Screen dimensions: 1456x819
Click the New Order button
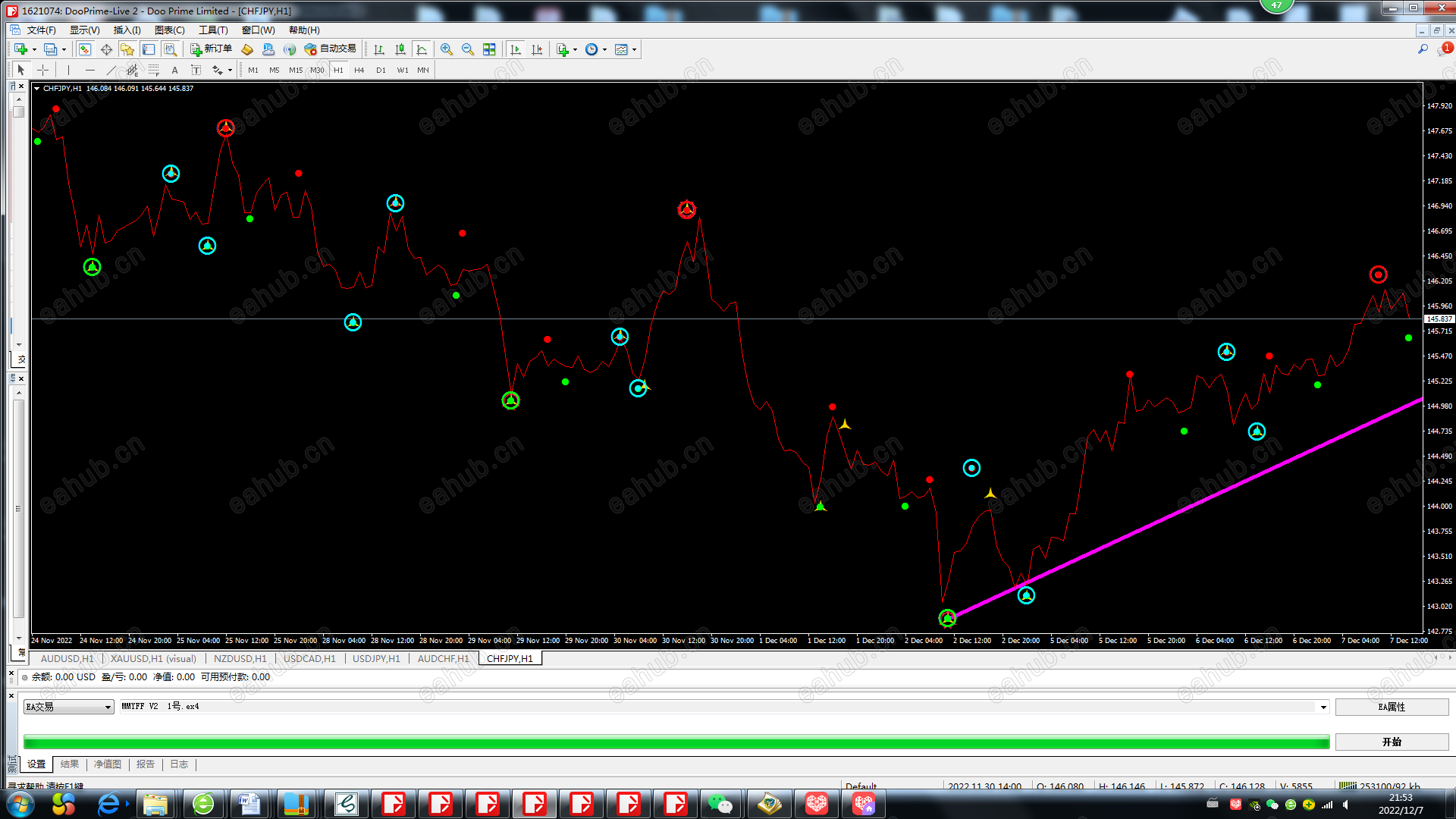(x=212, y=49)
